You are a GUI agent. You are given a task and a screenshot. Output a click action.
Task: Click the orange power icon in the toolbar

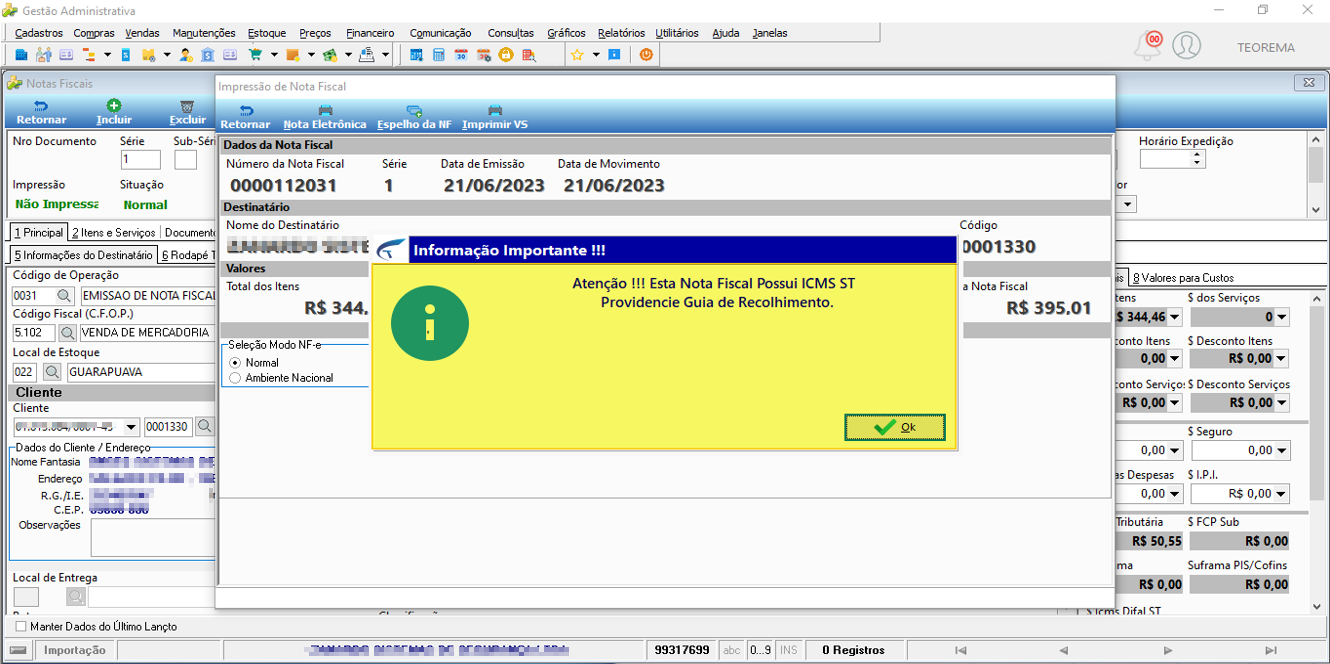tap(646, 55)
